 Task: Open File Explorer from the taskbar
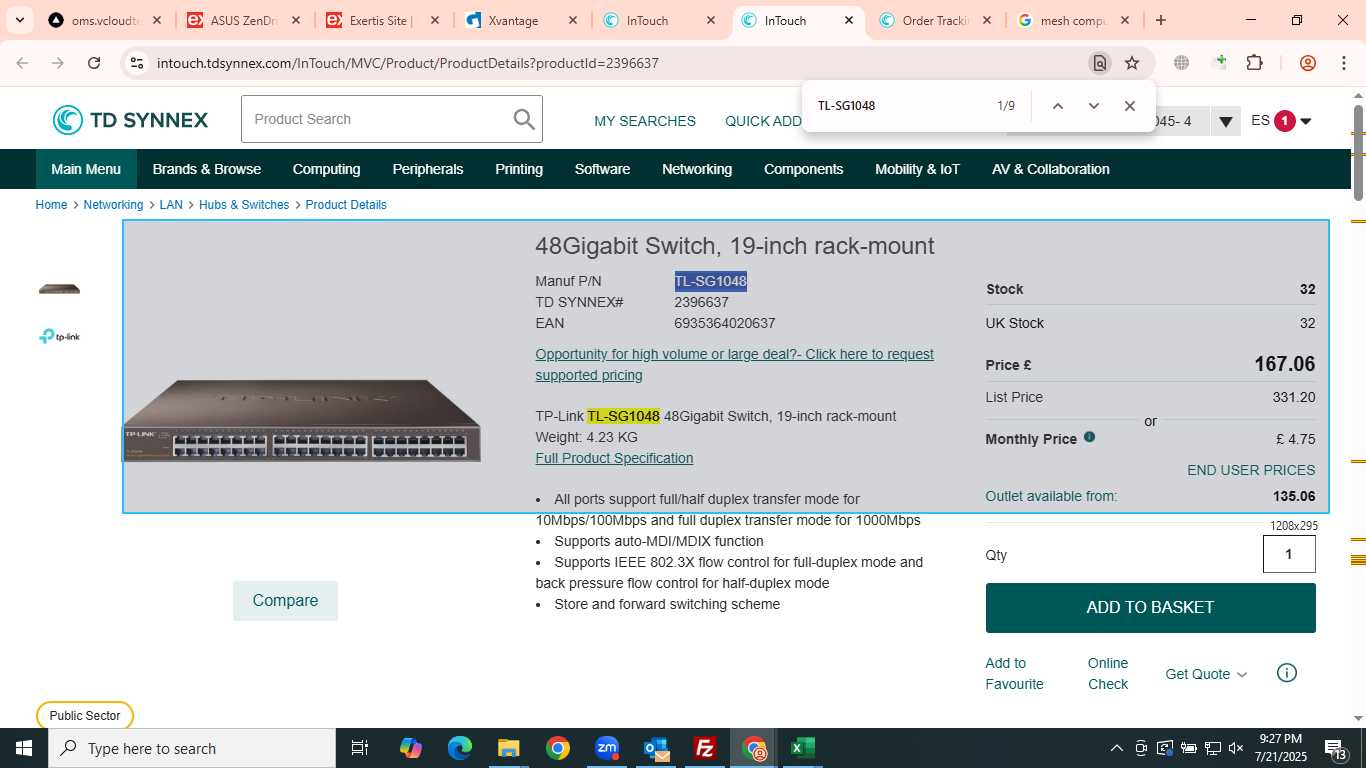[508, 748]
